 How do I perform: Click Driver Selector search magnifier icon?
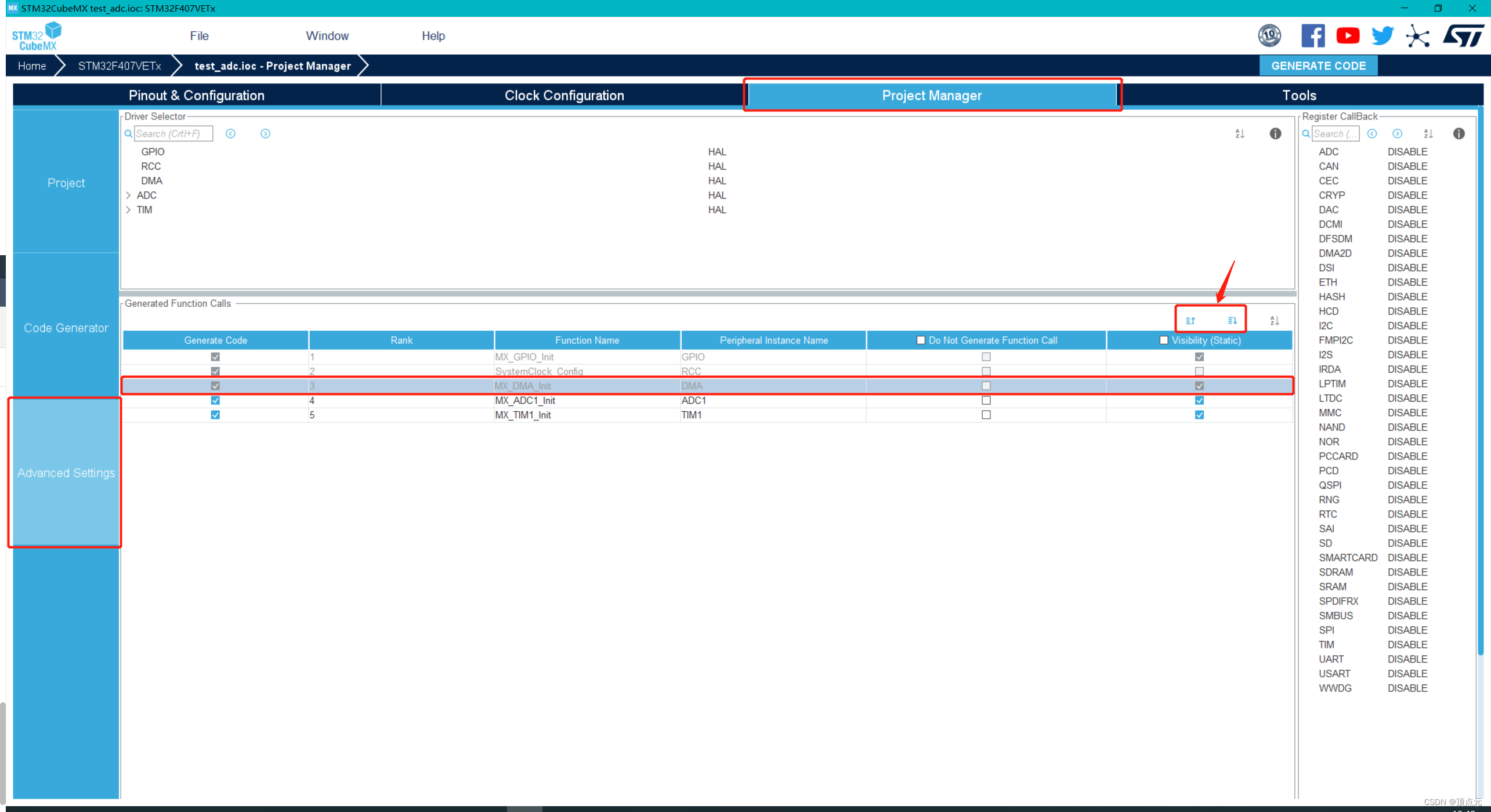(128, 134)
